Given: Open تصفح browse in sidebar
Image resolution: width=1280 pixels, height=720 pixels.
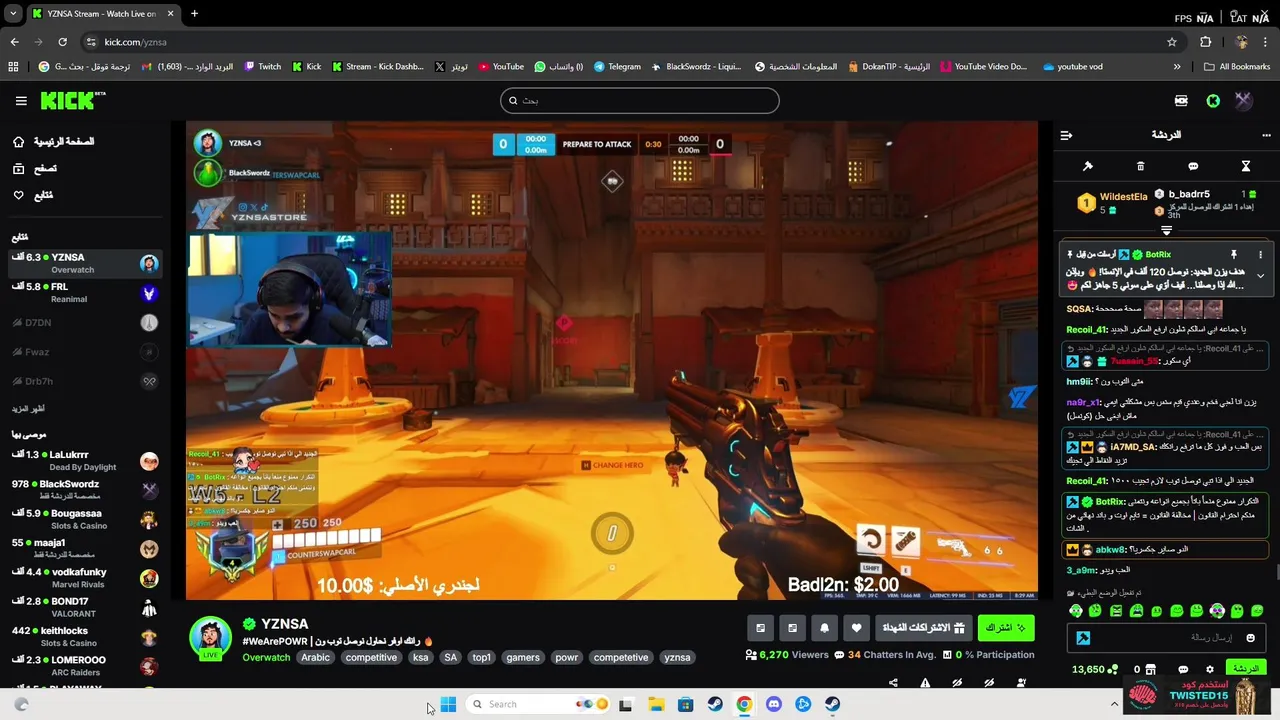Looking at the screenshot, I should 35,169.
